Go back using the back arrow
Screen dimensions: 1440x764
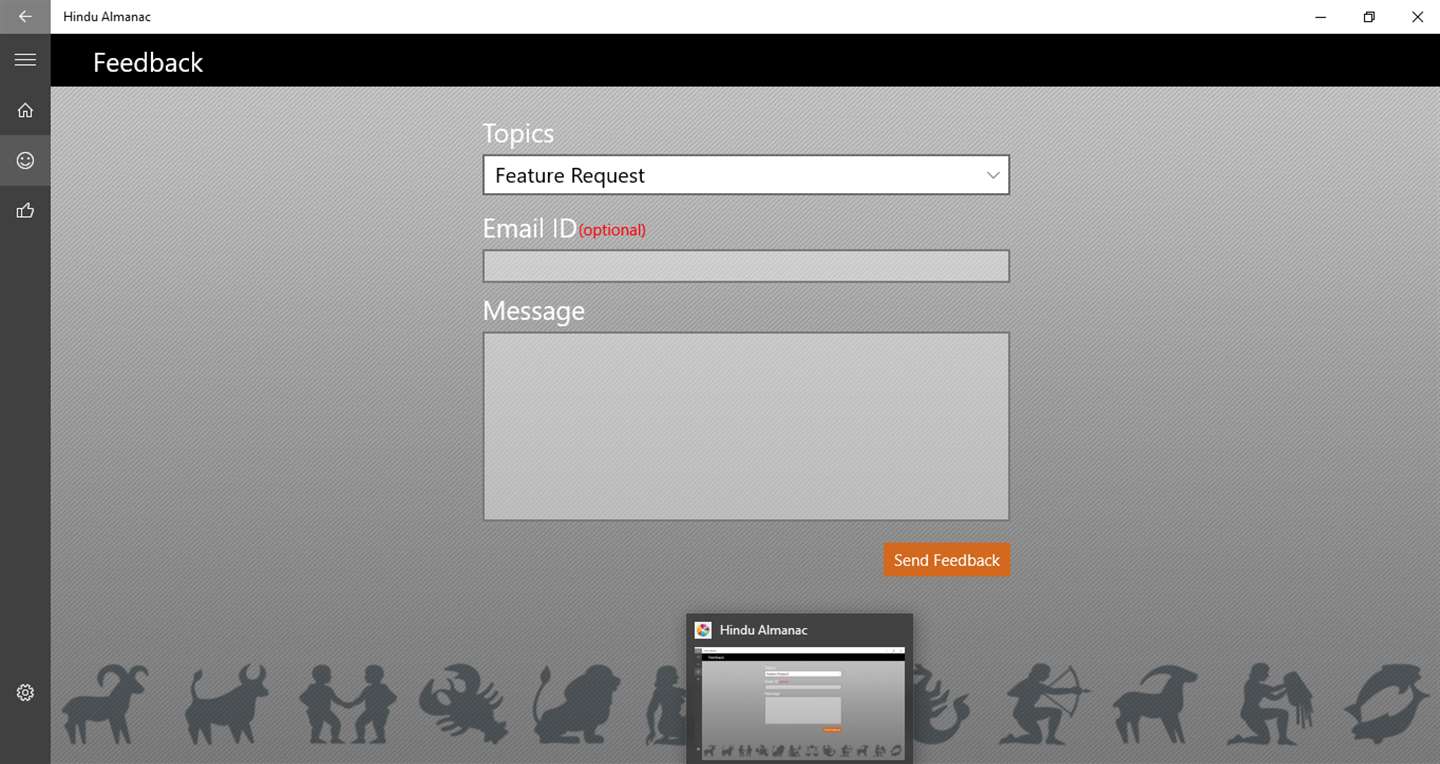[x=25, y=17]
